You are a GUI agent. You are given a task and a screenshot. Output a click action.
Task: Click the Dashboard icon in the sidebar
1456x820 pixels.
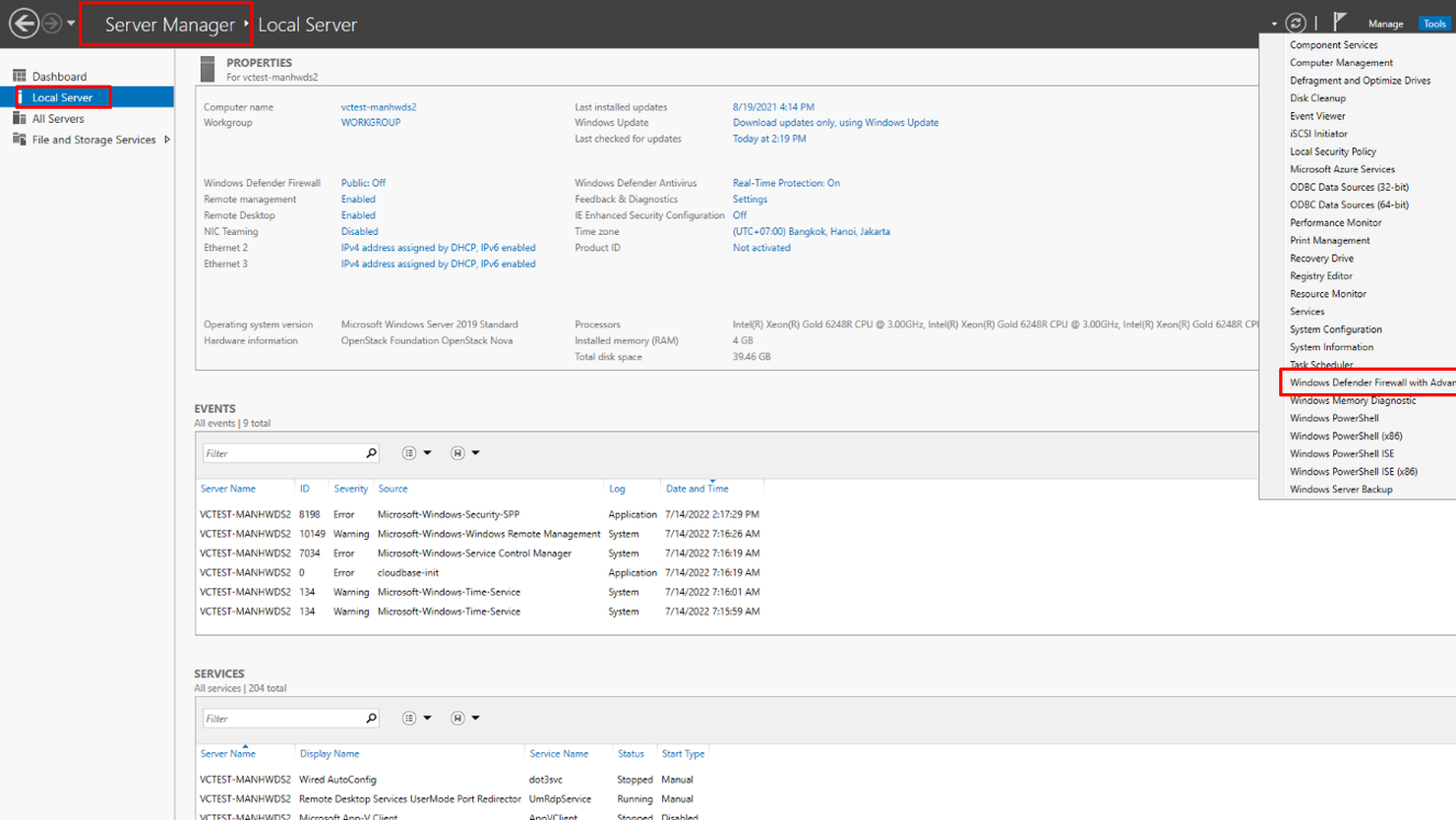[20, 76]
